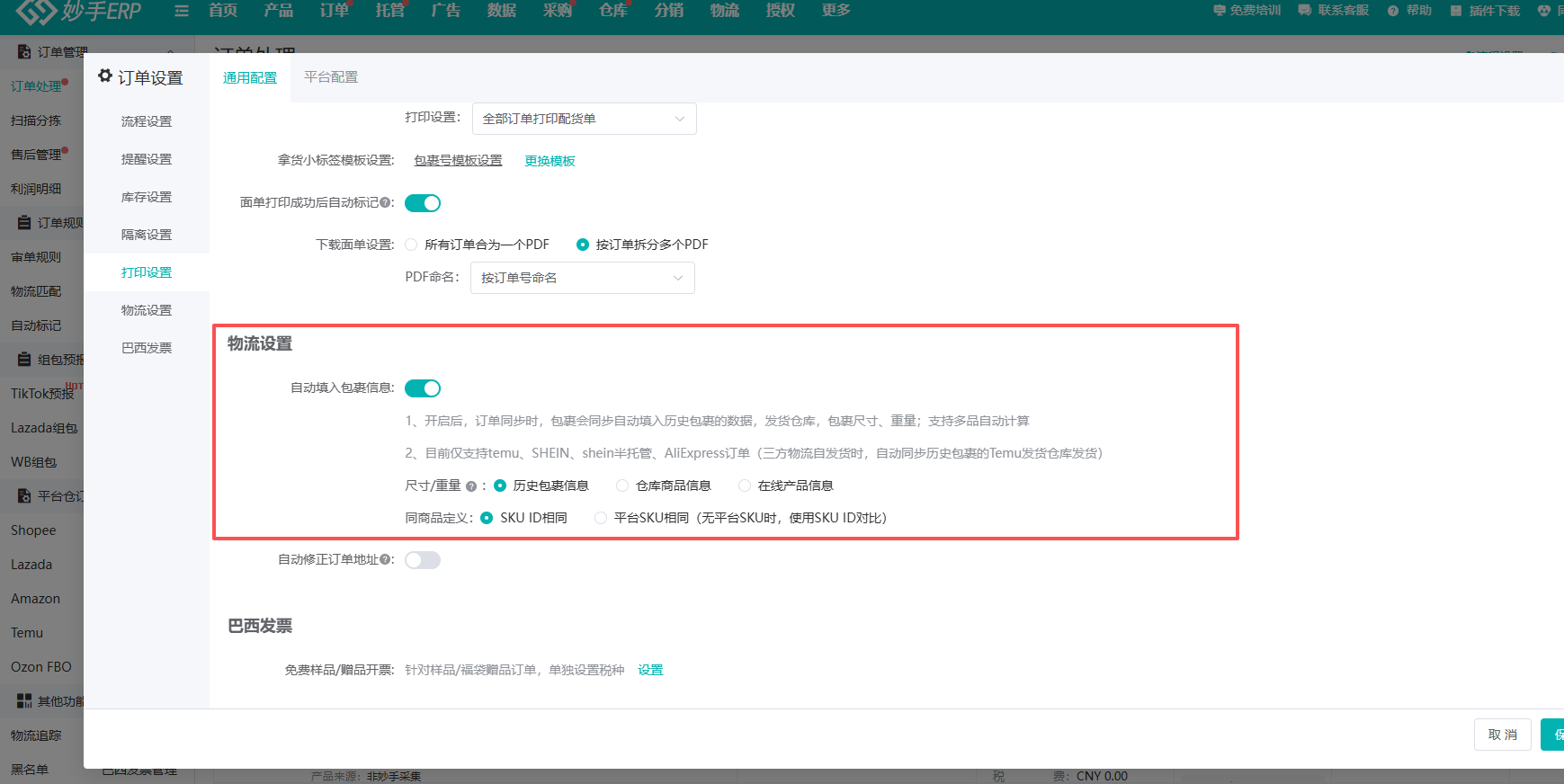Screen dimensions: 1564x784
Task: Open the 采购 top menu
Action: [558, 11]
